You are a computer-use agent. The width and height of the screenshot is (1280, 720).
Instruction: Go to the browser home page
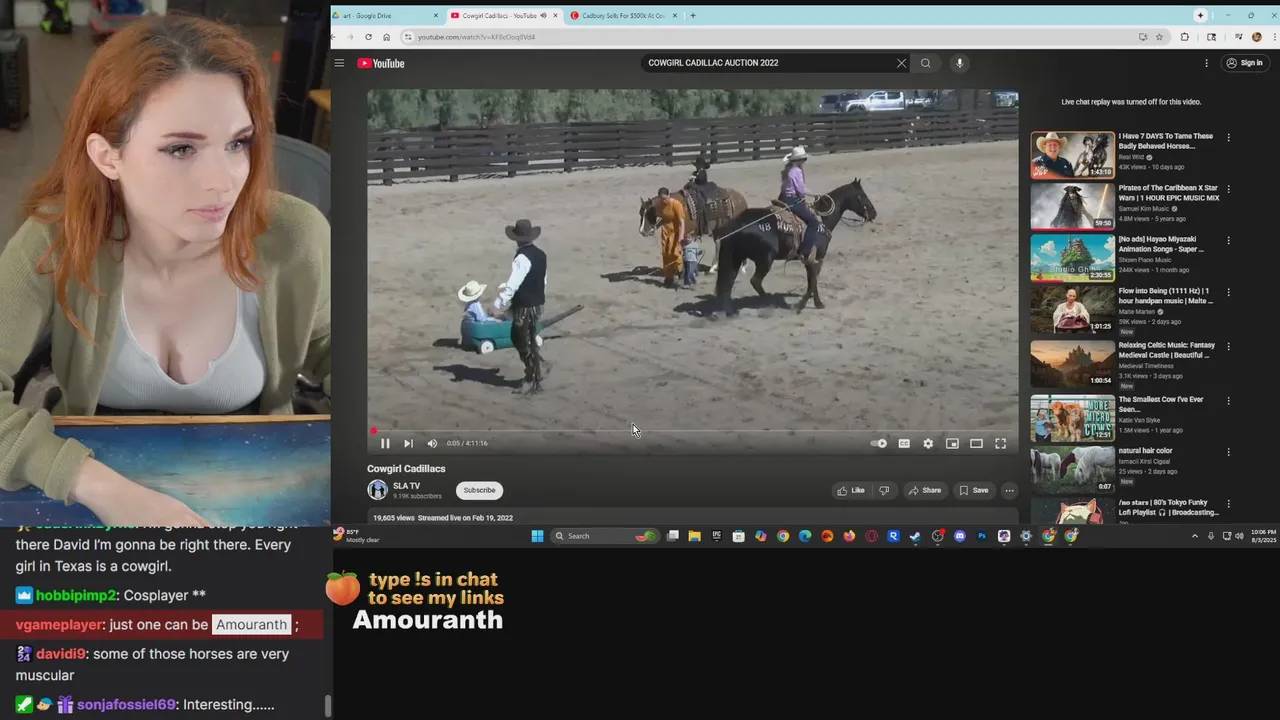(x=387, y=37)
